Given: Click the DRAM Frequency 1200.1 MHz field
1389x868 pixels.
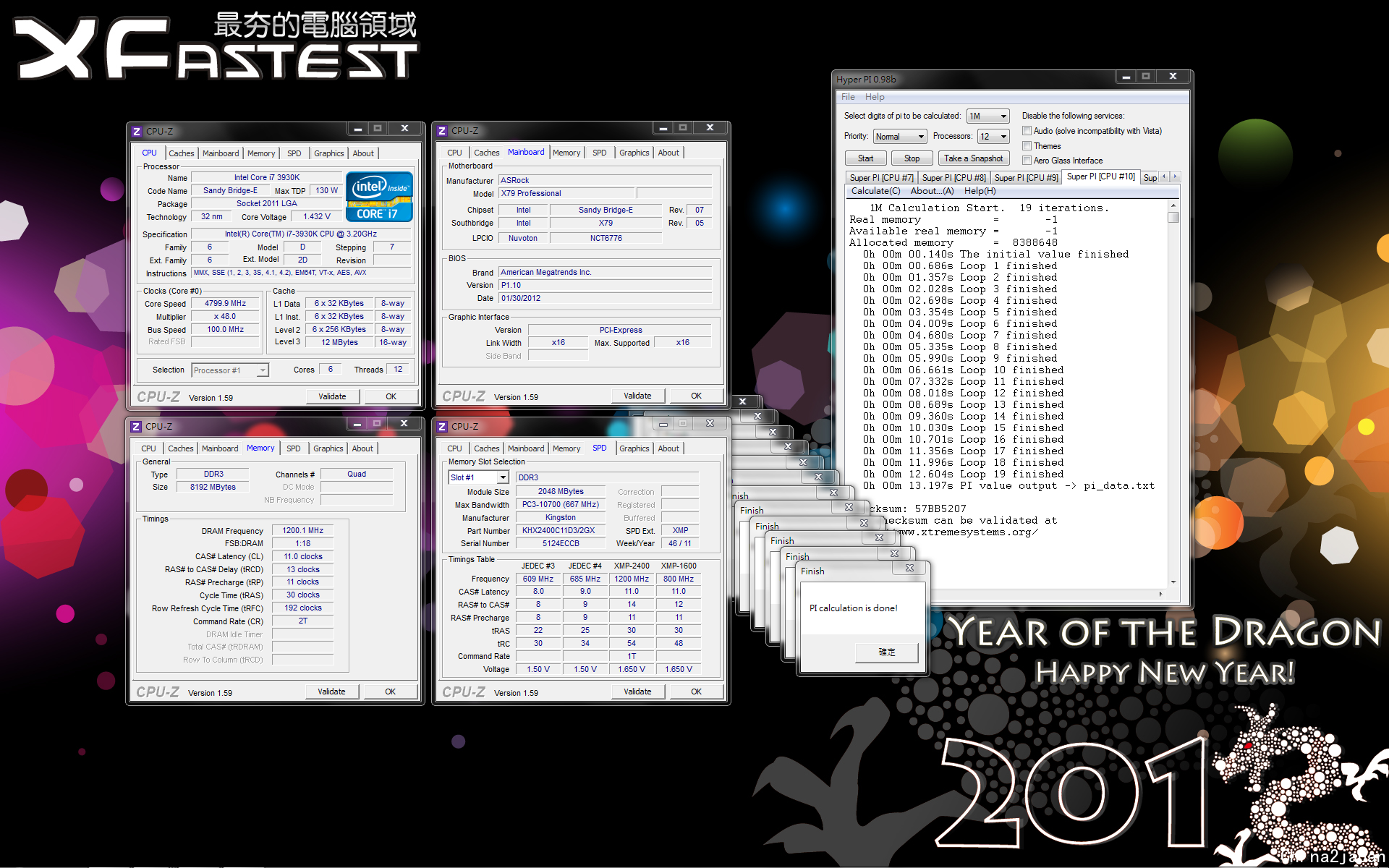Looking at the screenshot, I should pos(302,531).
